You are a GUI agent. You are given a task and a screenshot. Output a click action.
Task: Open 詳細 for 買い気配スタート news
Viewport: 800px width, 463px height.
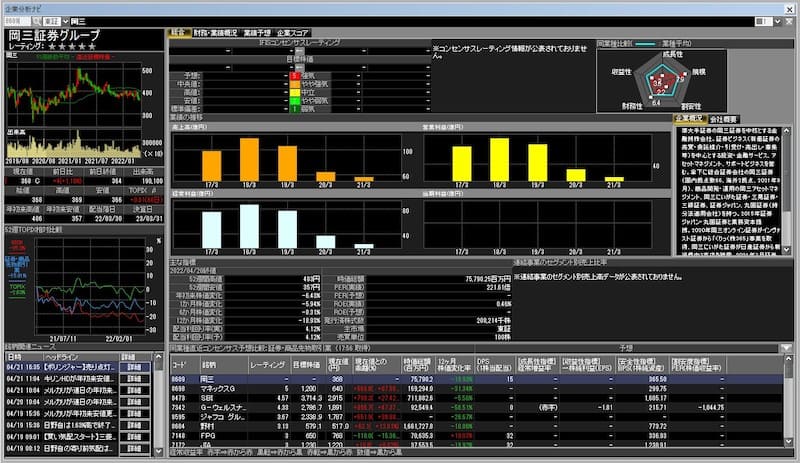(135, 437)
